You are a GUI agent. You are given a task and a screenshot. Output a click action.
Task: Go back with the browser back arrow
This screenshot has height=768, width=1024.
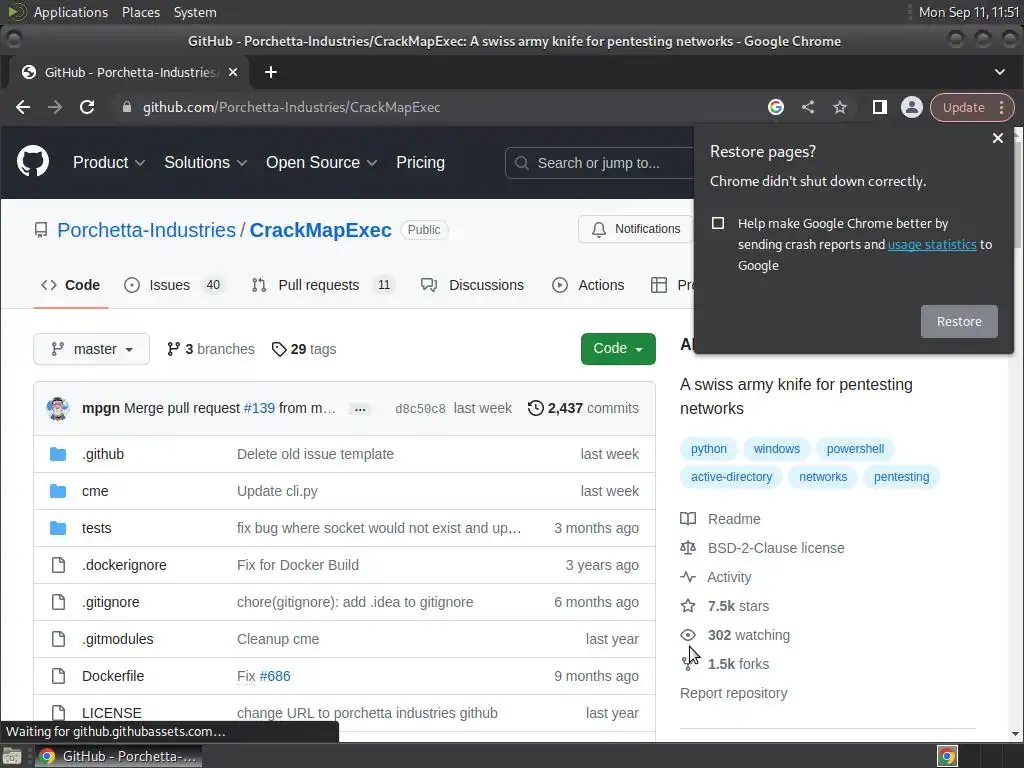click(23, 107)
